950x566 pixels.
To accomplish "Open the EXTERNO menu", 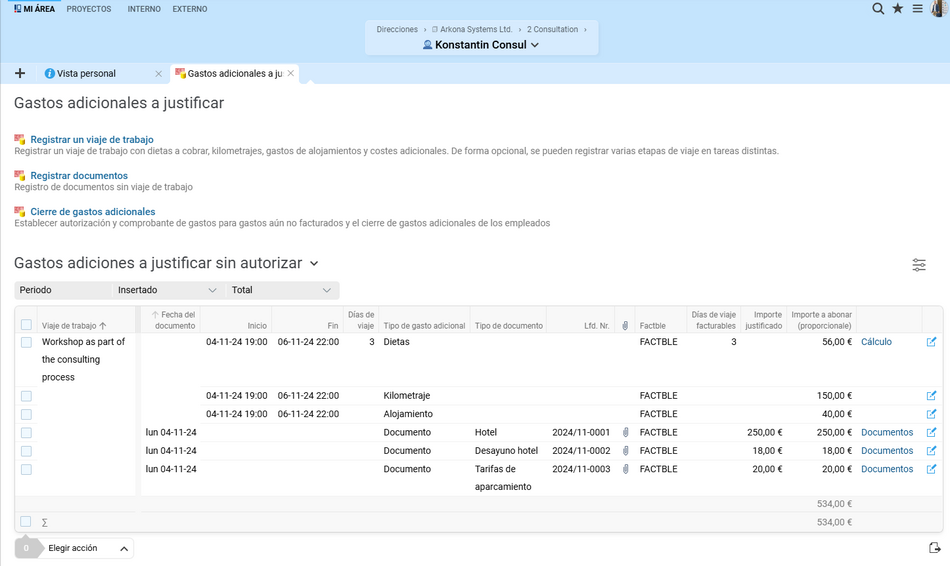I will pos(190,9).
